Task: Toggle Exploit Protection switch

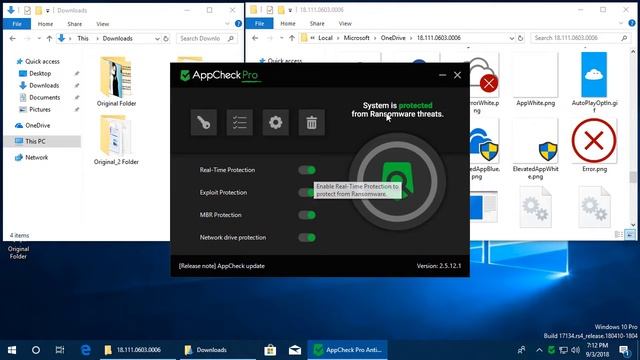Action: coord(306,192)
